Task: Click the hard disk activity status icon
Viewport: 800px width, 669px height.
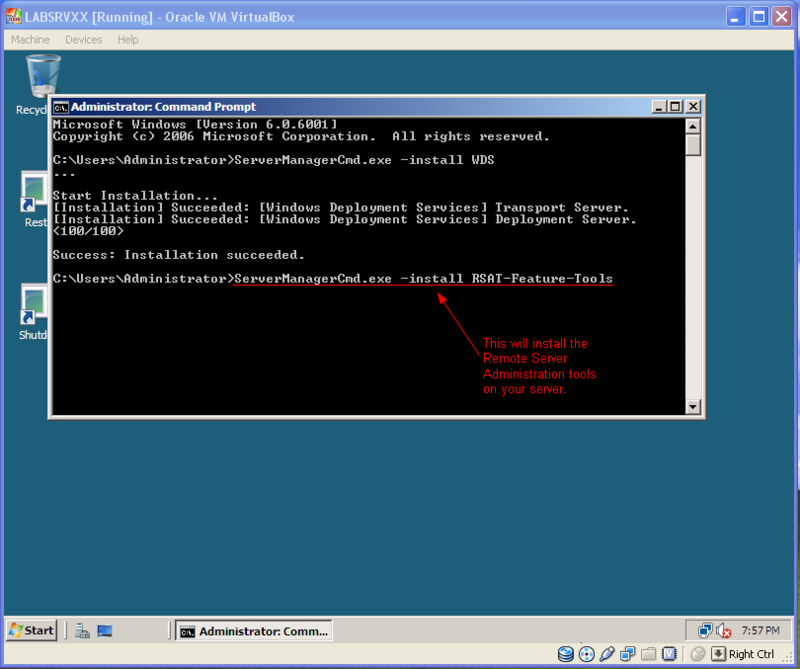Action: (566, 654)
